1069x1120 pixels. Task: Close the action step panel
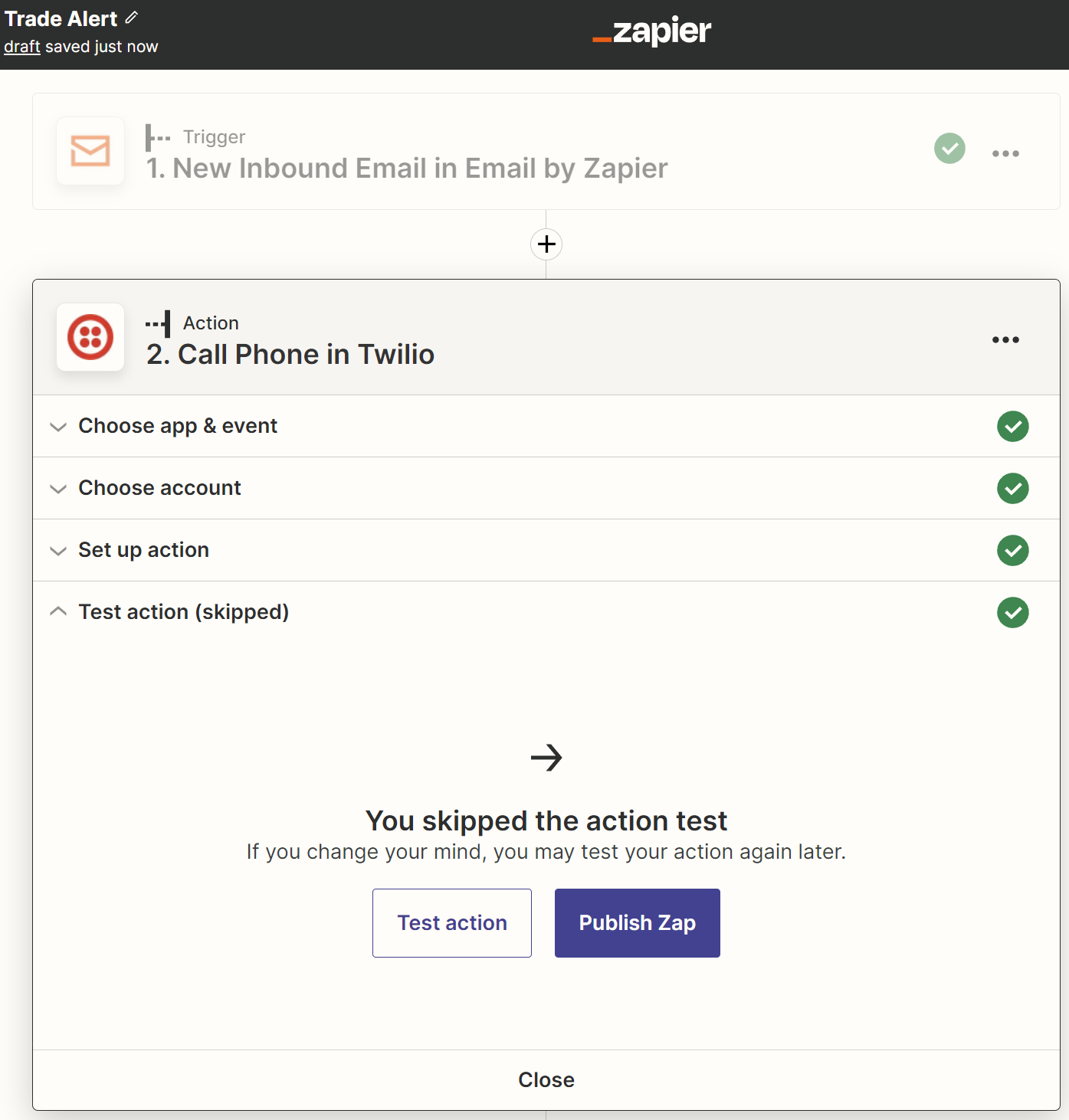546,1080
